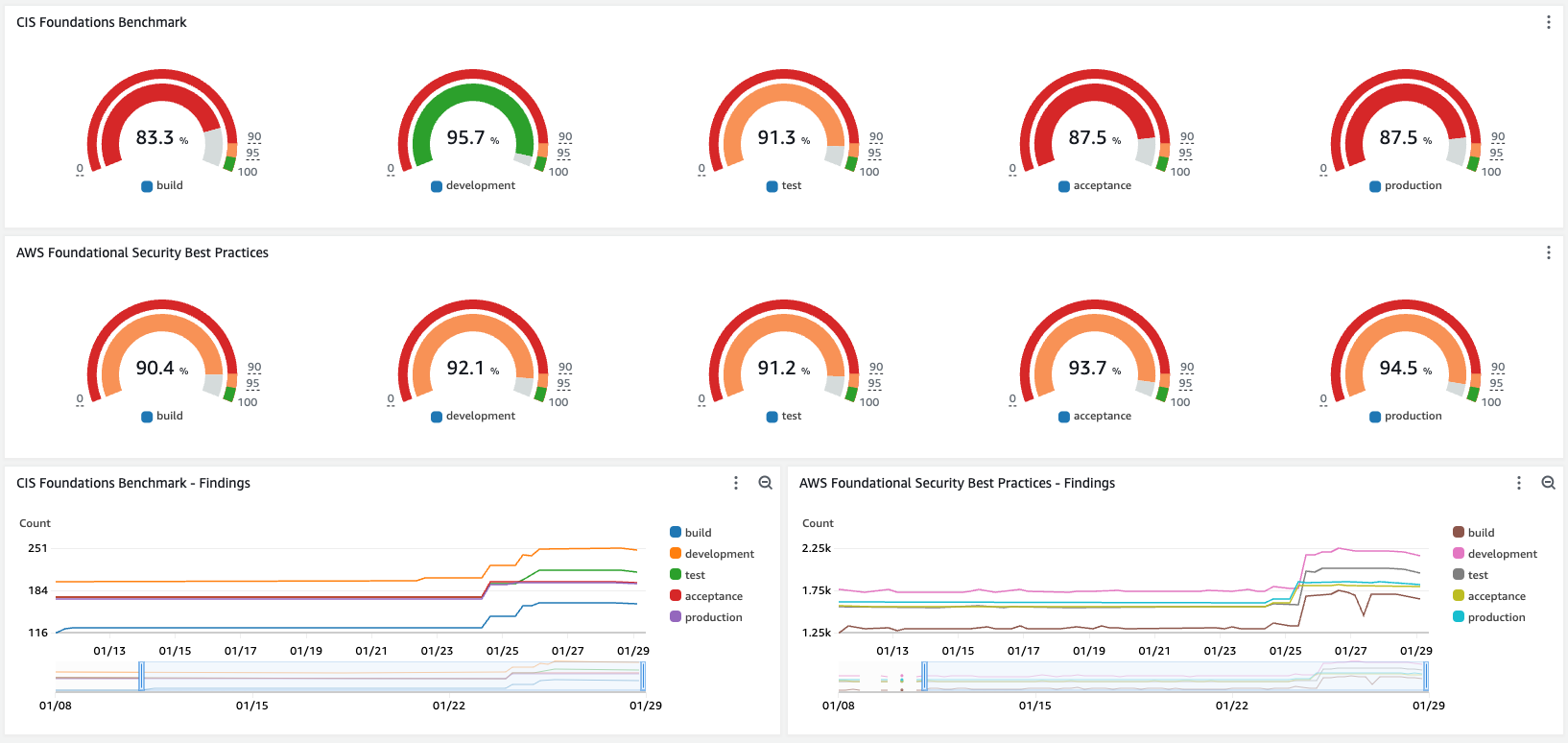Toggle blue build series in CIS Findings legend

[691, 533]
